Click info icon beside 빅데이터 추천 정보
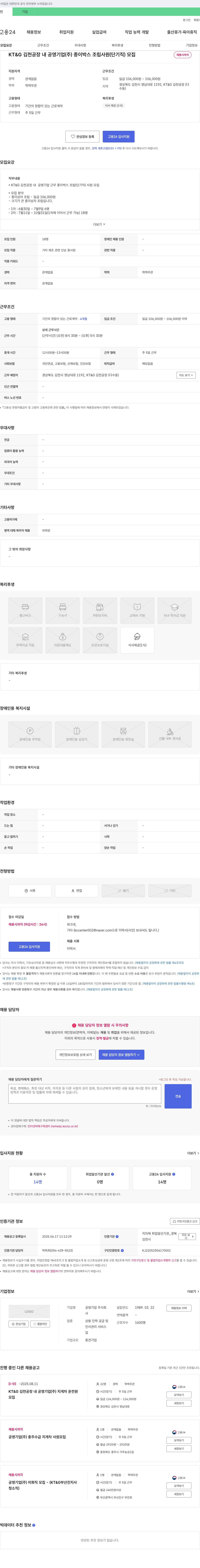Viewport: 200px width, 1568px height. pyautogui.click(x=33, y=1525)
